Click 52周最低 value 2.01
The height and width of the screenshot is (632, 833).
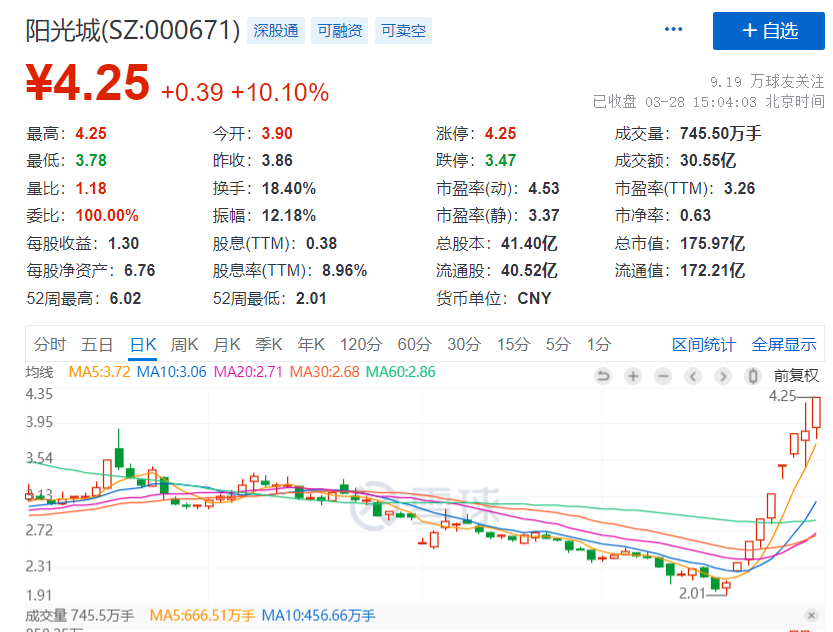[311, 298]
